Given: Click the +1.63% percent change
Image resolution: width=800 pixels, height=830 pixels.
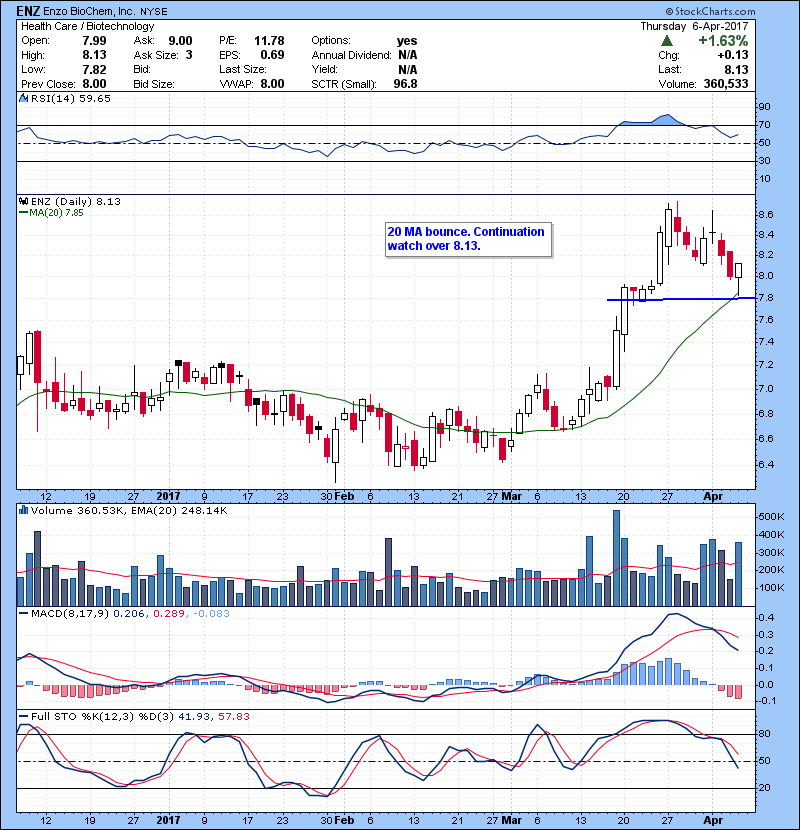Looking at the screenshot, I should pyautogui.click(x=723, y=41).
